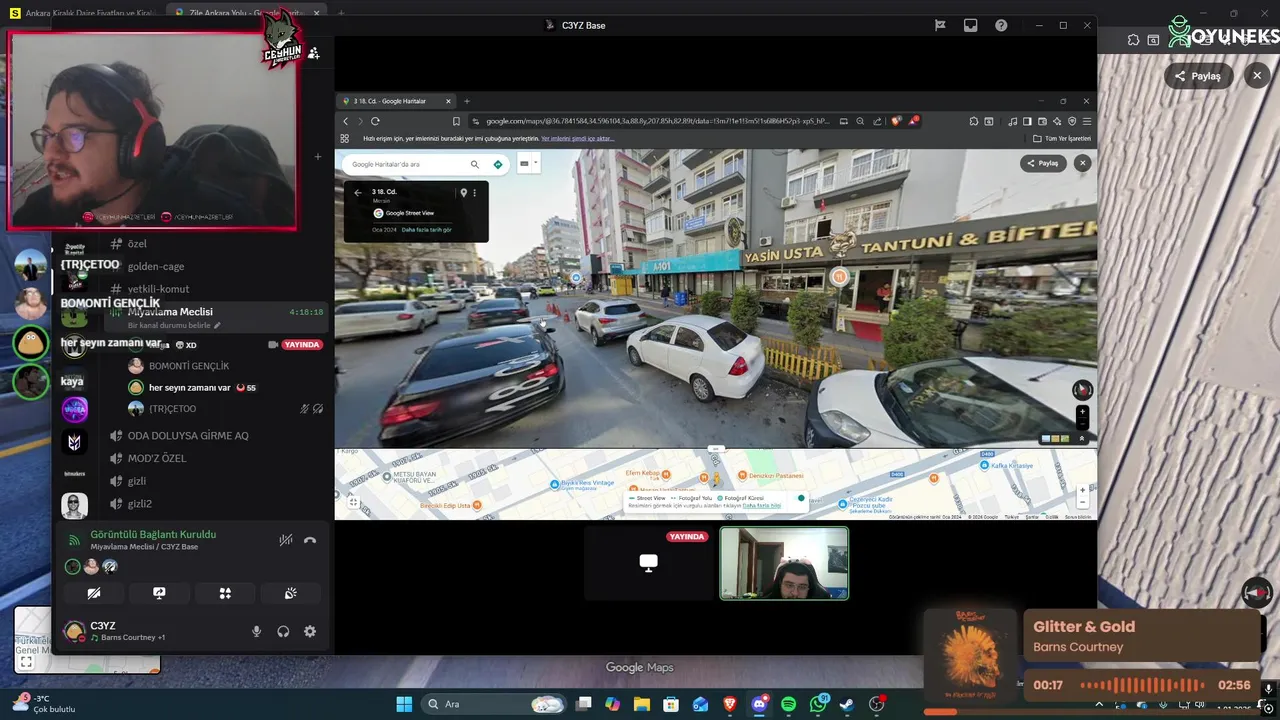Turn on the Discord camera
Screen dimensions: 1280x720
tap(94, 593)
